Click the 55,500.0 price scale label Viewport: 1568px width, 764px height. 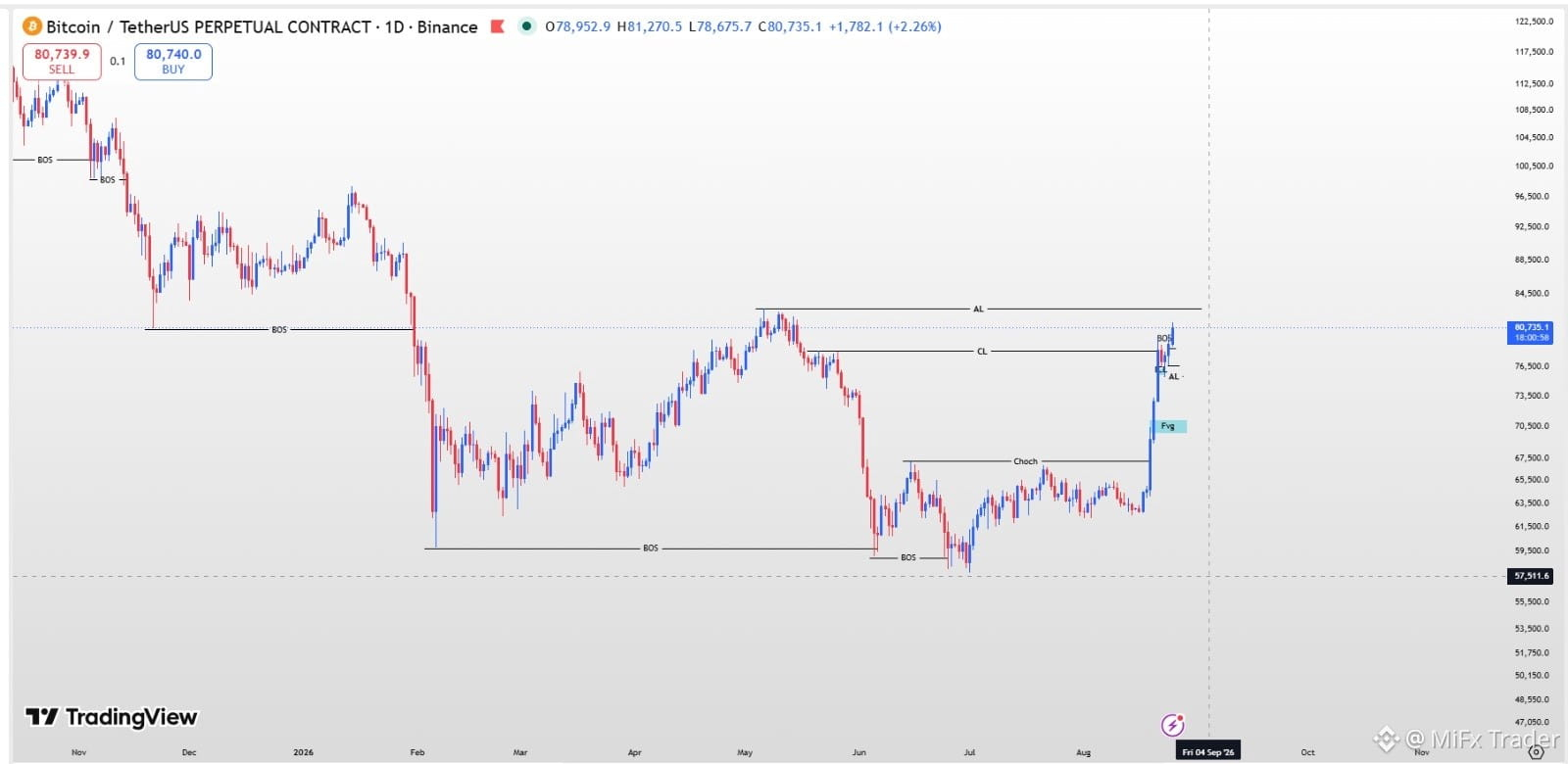click(1532, 601)
